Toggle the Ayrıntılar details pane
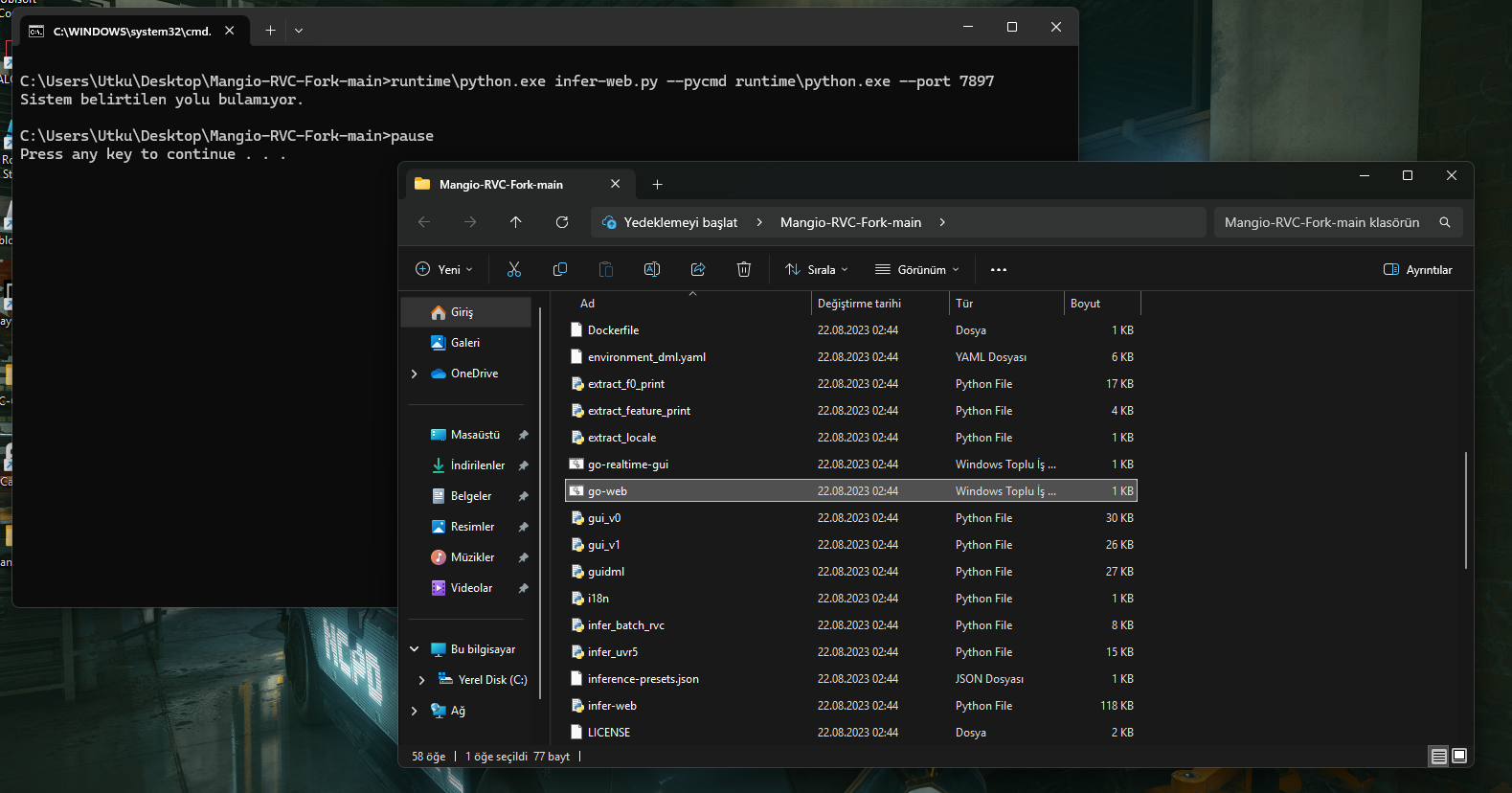 pyautogui.click(x=1418, y=269)
